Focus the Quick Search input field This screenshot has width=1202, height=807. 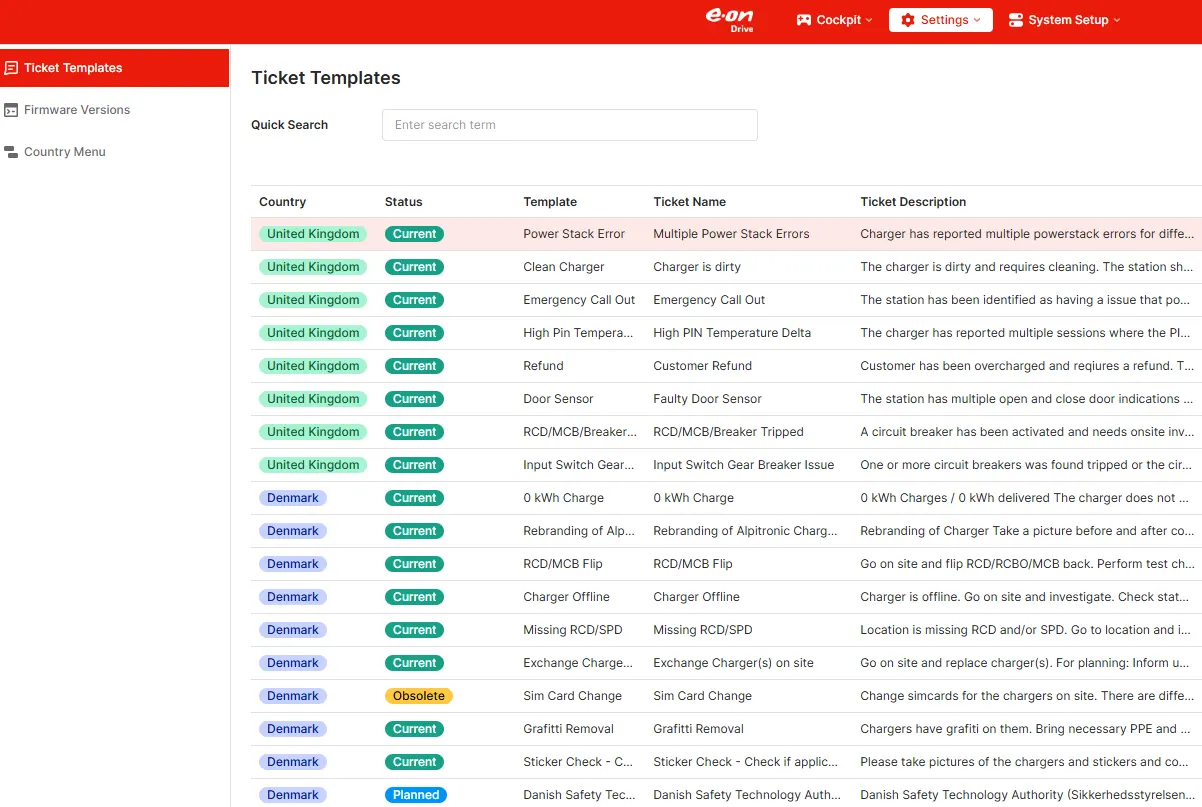[570, 125]
